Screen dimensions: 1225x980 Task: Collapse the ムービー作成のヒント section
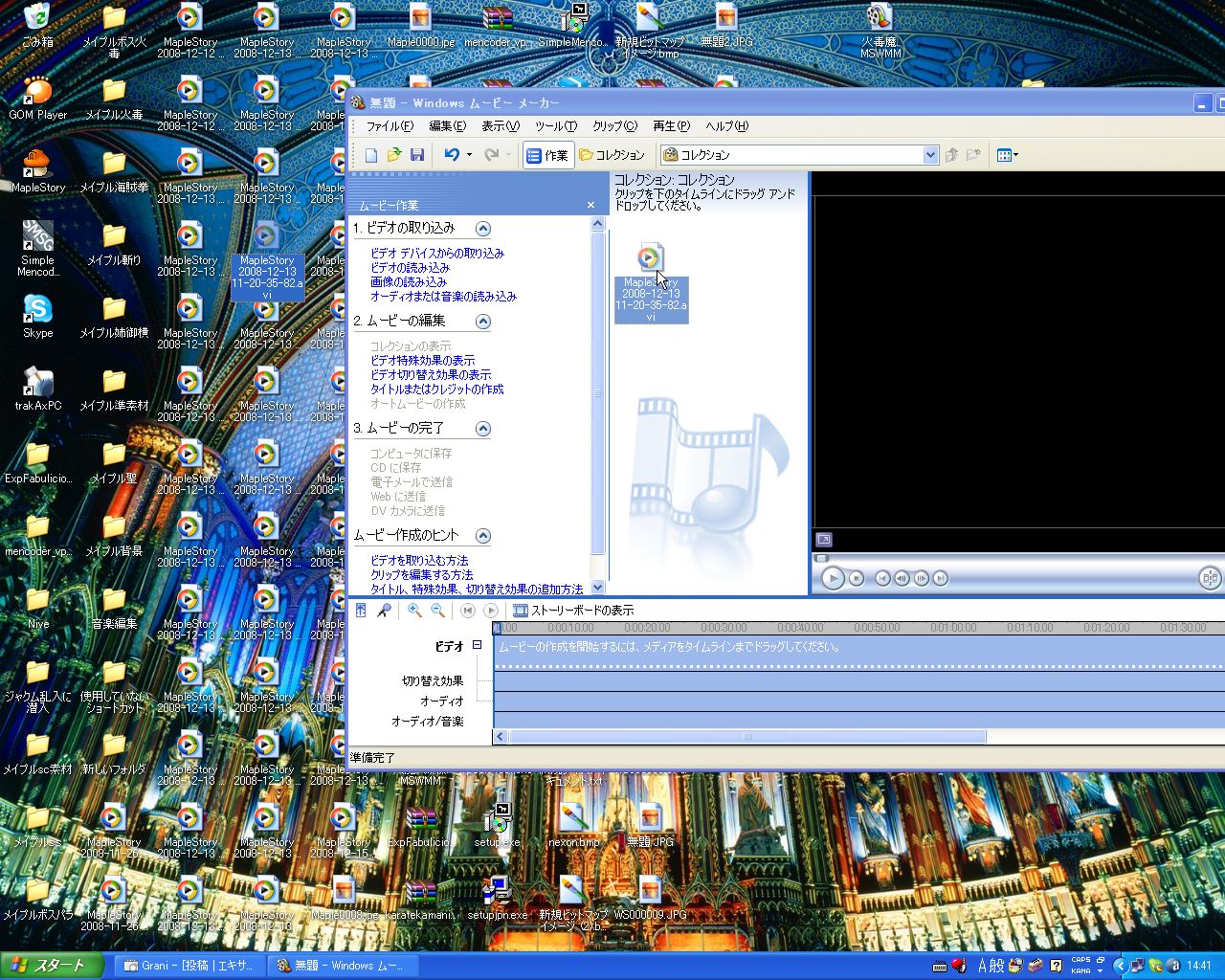[x=483, y=536]
